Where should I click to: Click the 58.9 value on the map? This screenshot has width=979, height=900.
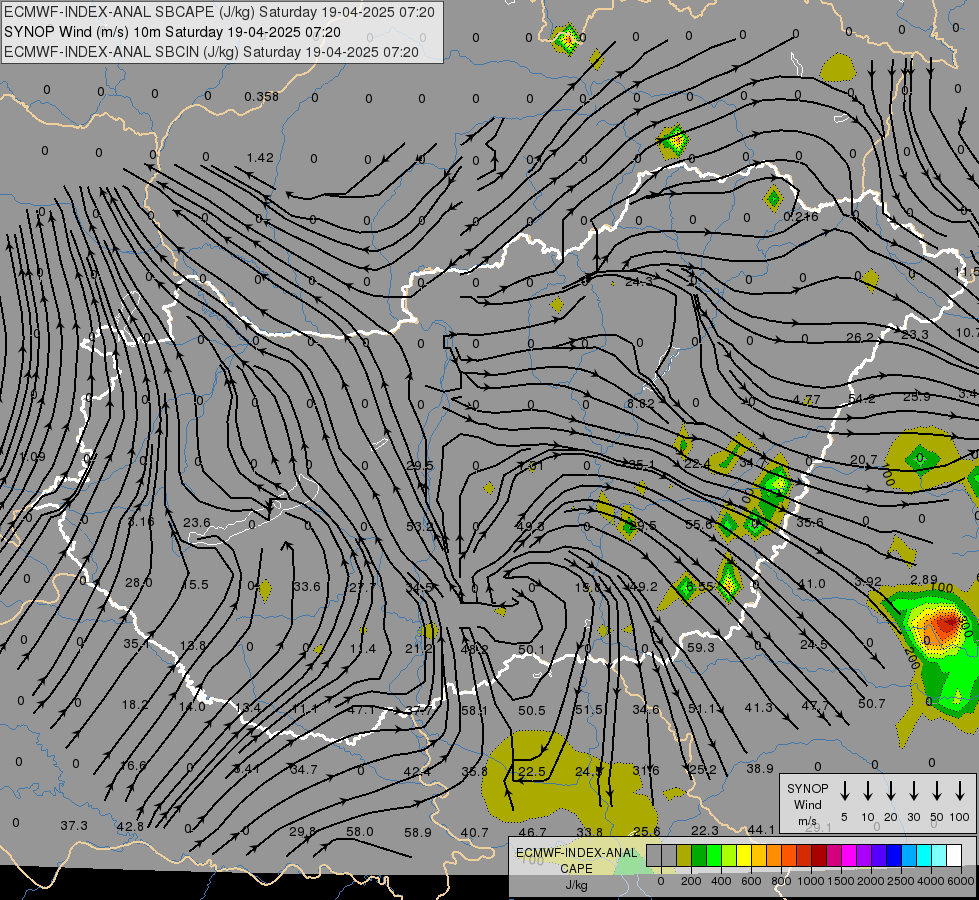tap(418, 833)
